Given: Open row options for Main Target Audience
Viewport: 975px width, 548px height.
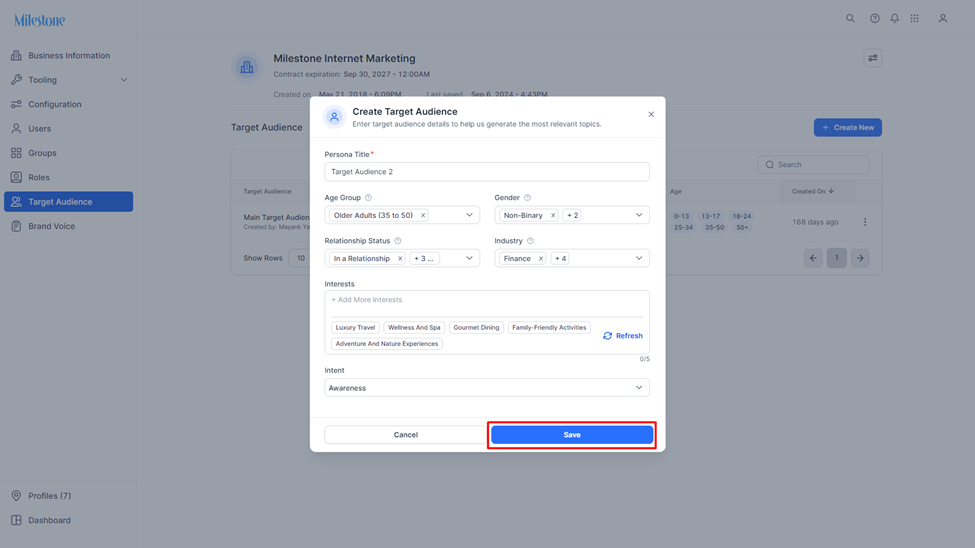Looking at the screenshot, I should [x=864, y=222].
